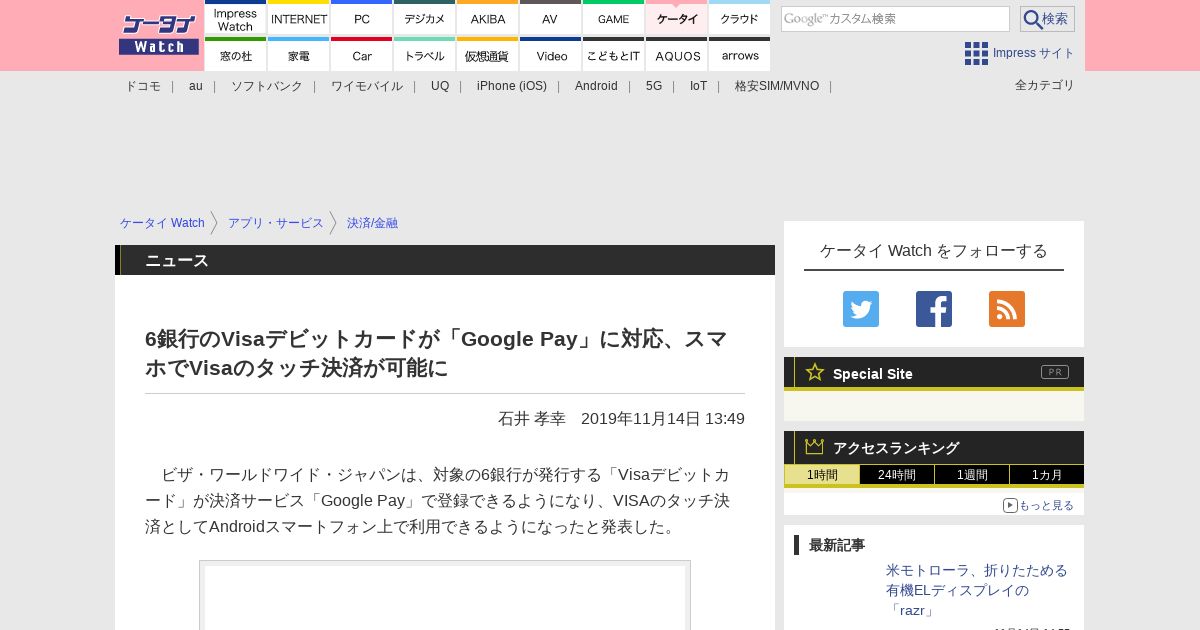
Task: Select 1時間 ranking tab
Action: pos(822,475)
